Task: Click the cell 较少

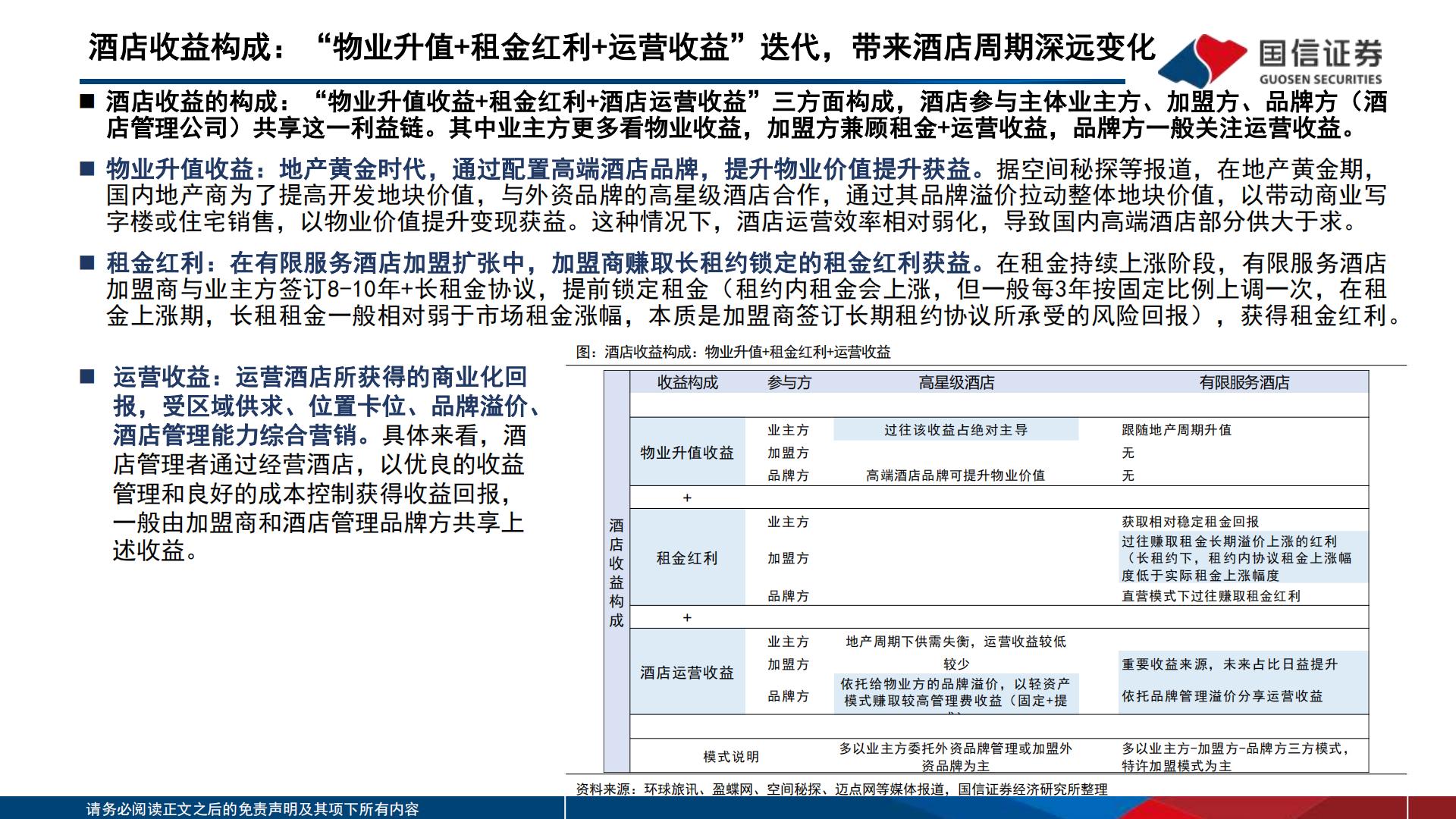Action: 956,664
